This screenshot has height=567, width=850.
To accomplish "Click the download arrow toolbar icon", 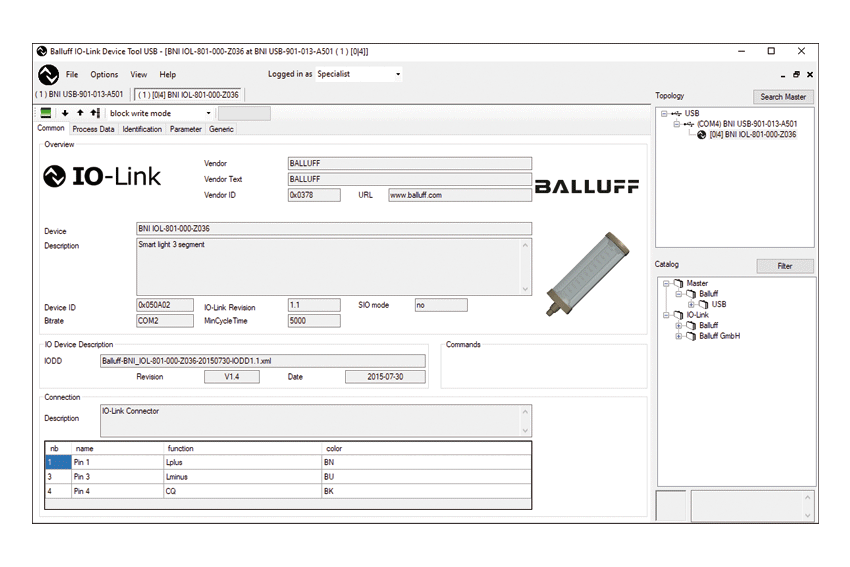I will pyautogui.click(x=65, y=113).
